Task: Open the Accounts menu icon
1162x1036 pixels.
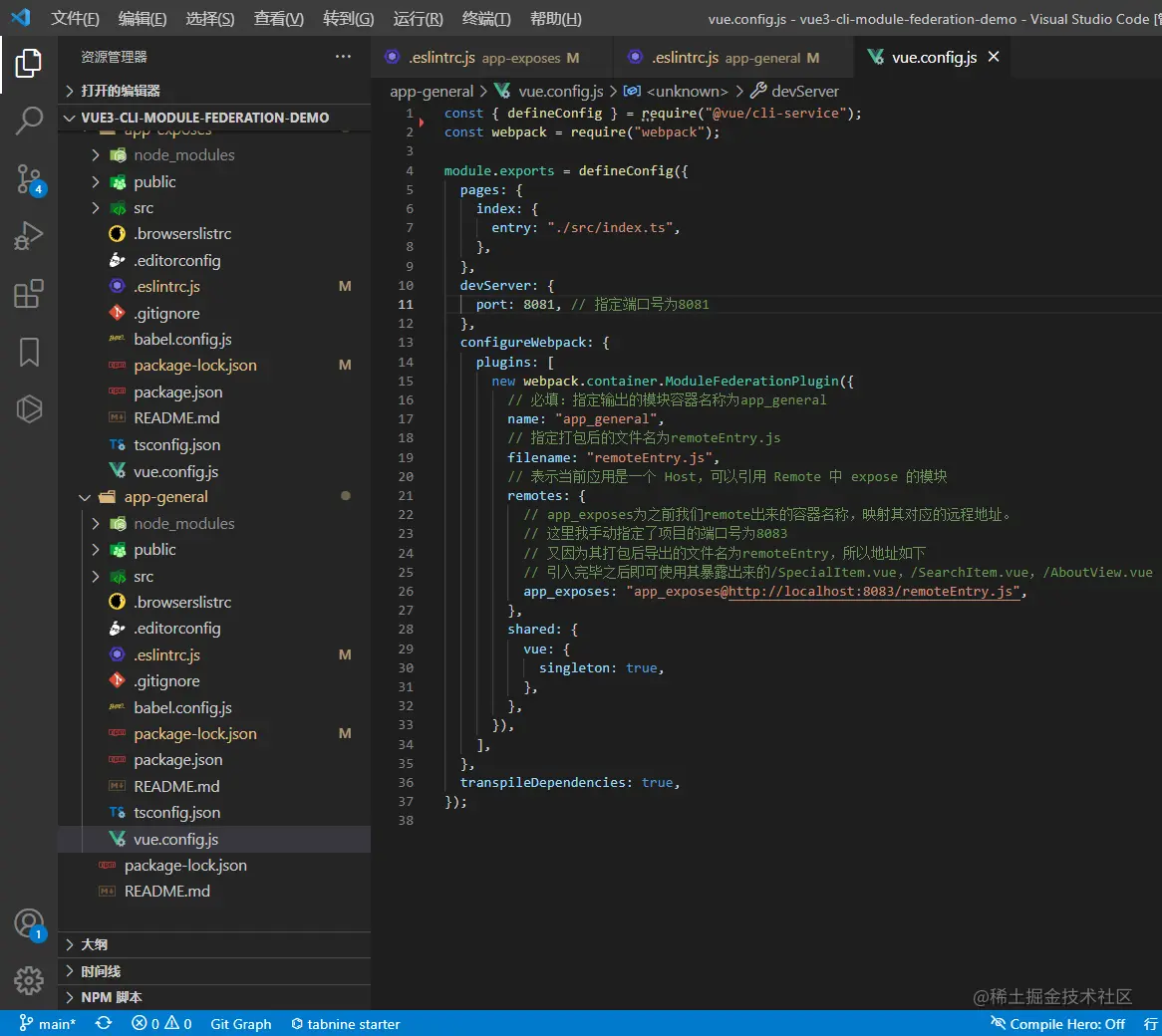Action: pos(30,924)
